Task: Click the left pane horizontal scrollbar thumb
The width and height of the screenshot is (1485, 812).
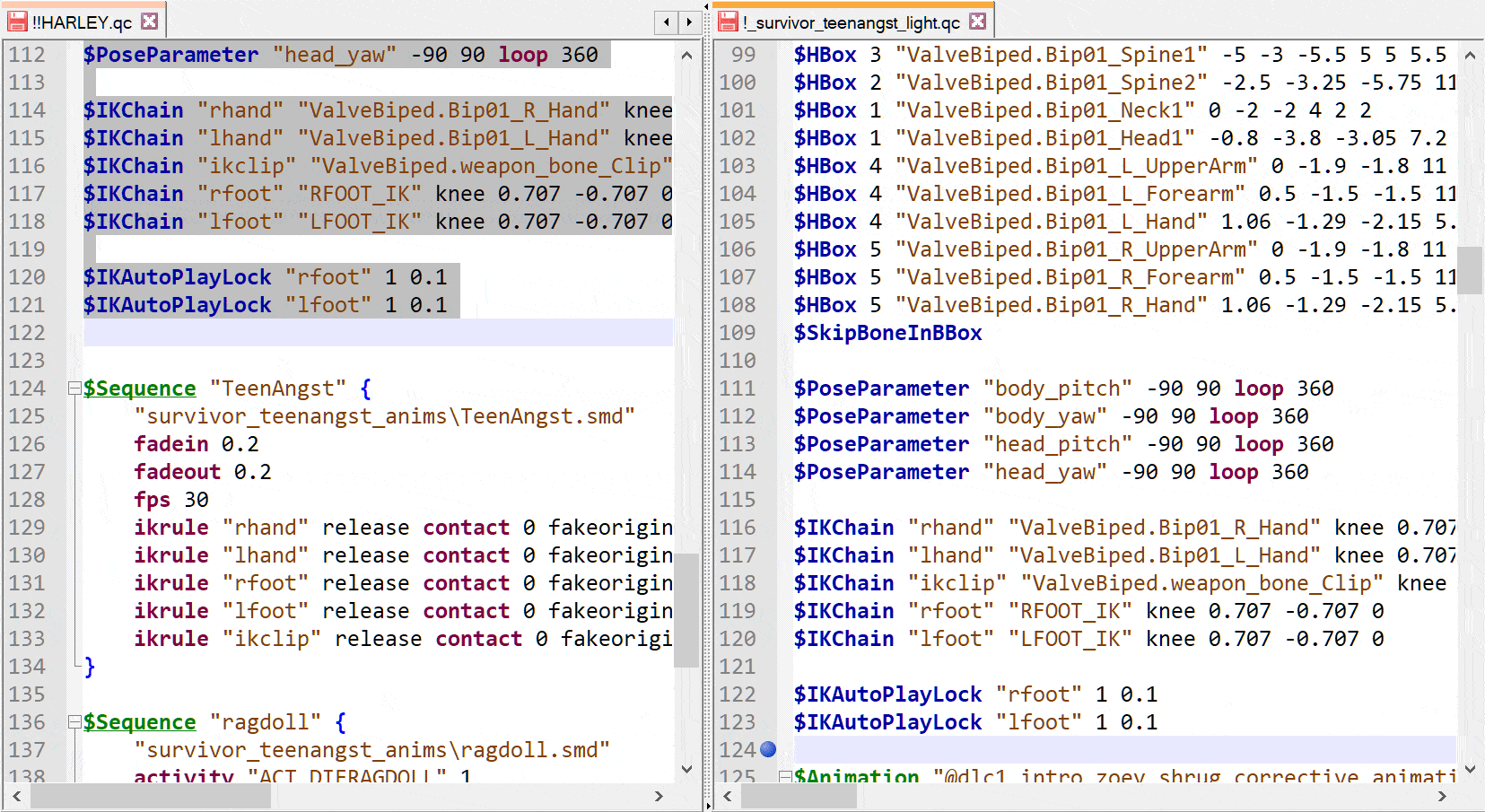Action: tap(152, 796)
